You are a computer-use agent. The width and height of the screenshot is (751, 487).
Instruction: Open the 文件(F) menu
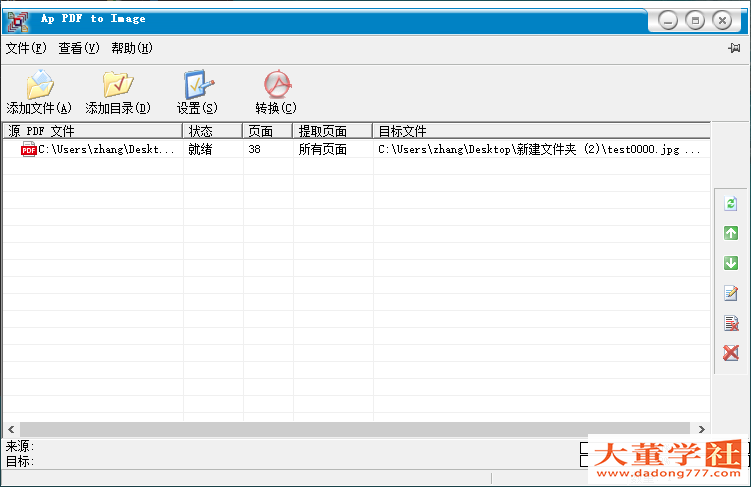pos(26,48)
